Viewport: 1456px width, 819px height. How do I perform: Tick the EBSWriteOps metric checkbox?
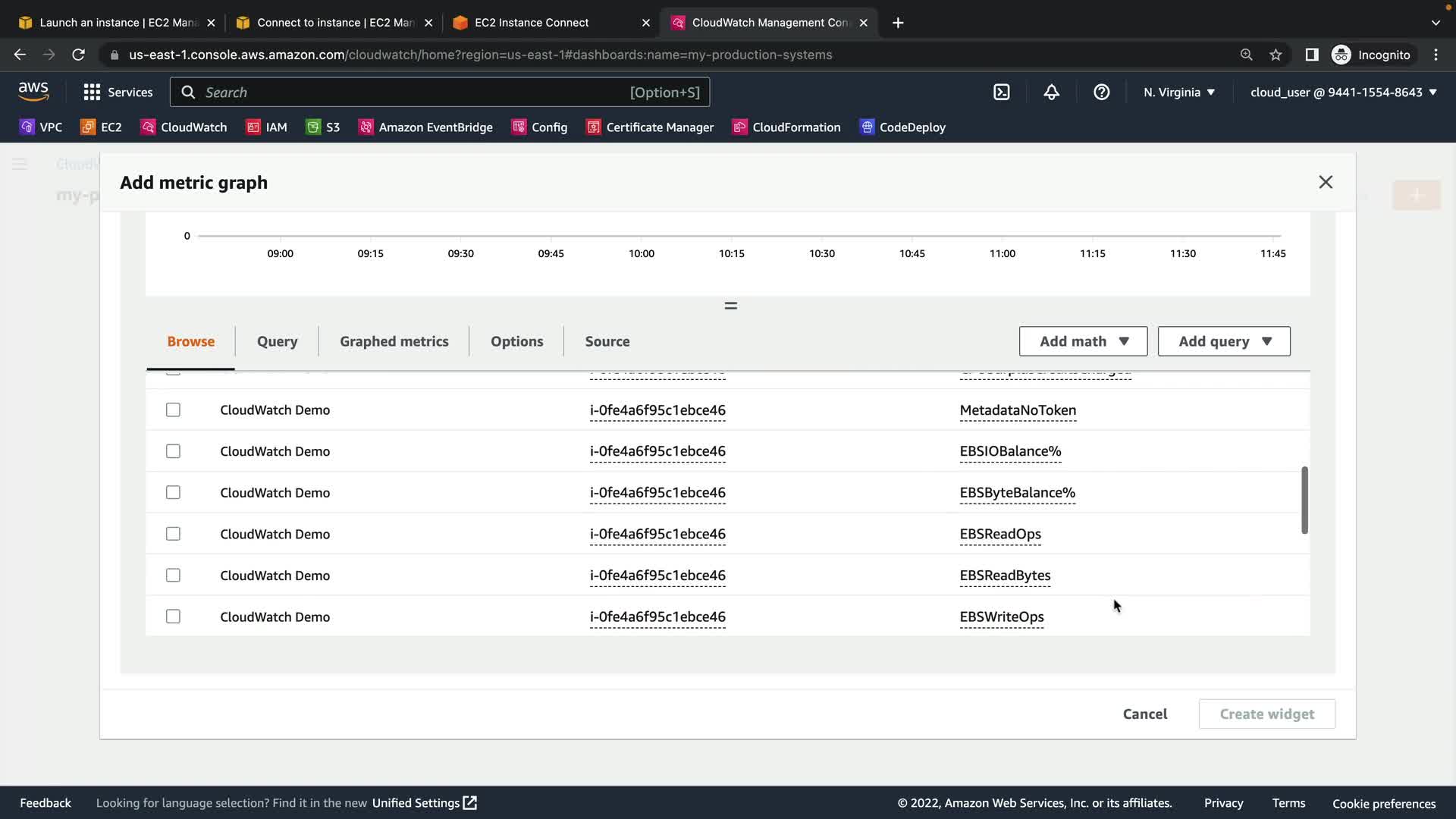(x=173, y=617)
